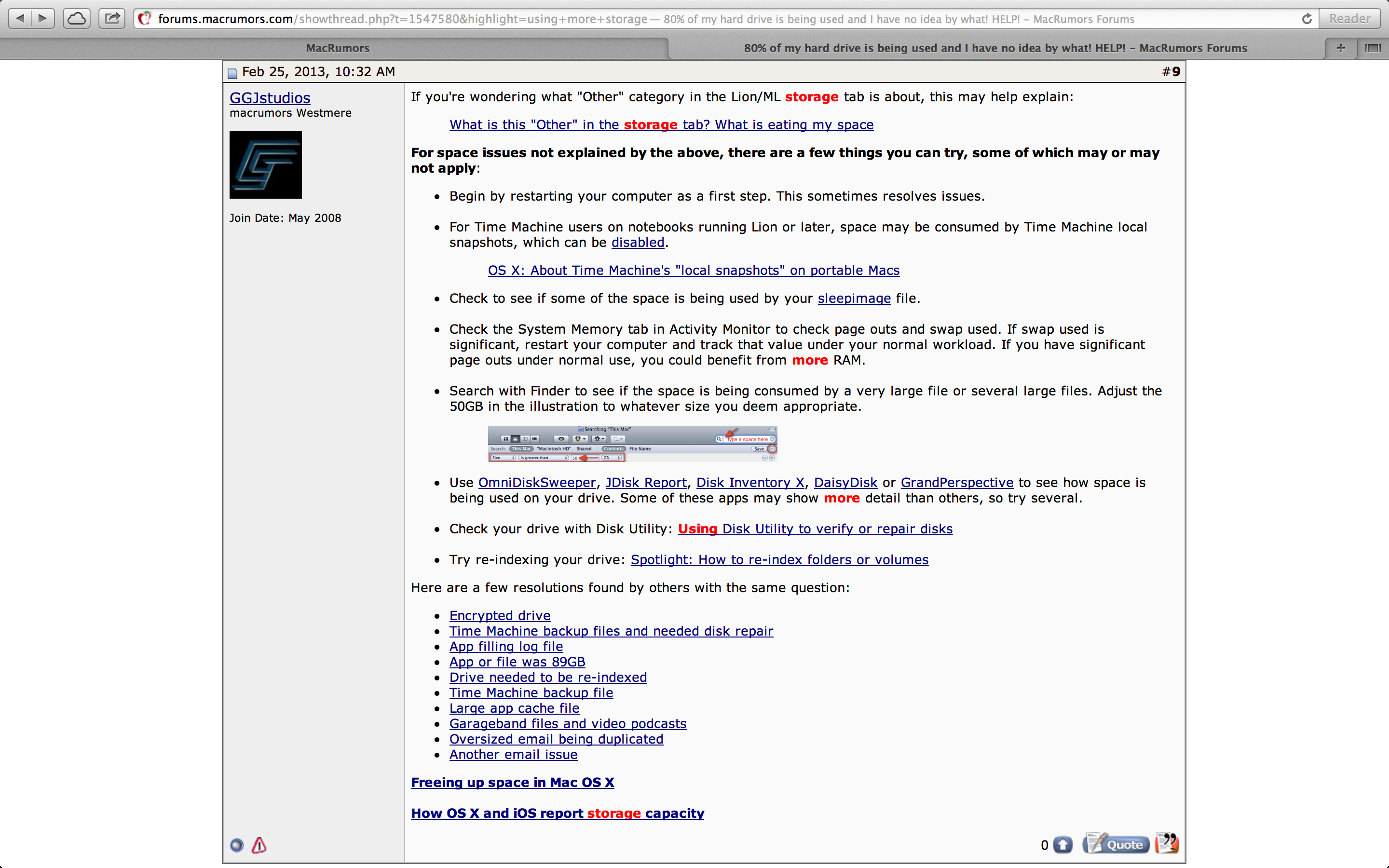Image resolution: width=1389 pixels, height=868 pixels.
Task: Open 'App filling log file' link
Action: 506,646
